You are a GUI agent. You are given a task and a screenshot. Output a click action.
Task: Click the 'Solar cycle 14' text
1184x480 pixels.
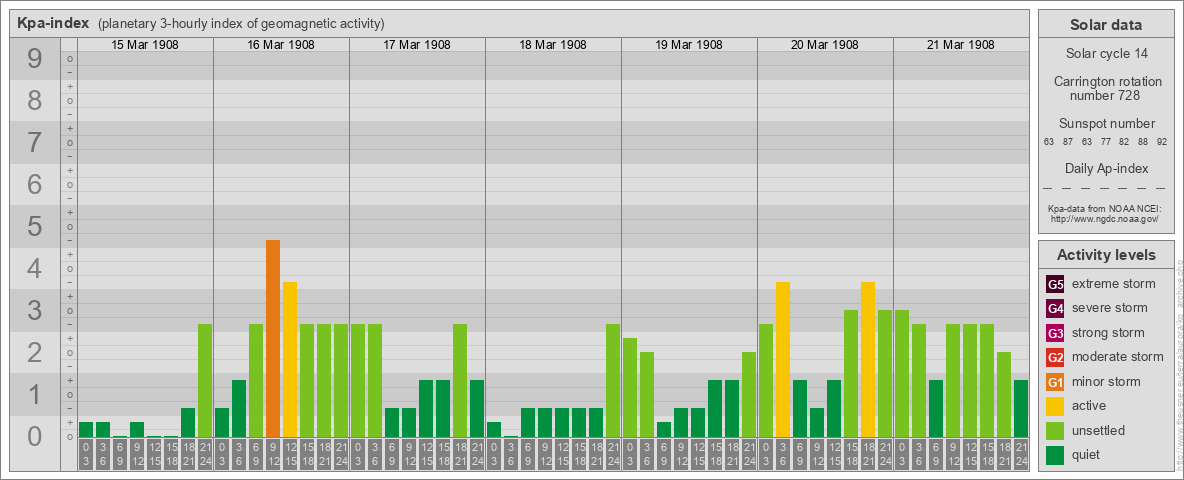click(1105, 54)
